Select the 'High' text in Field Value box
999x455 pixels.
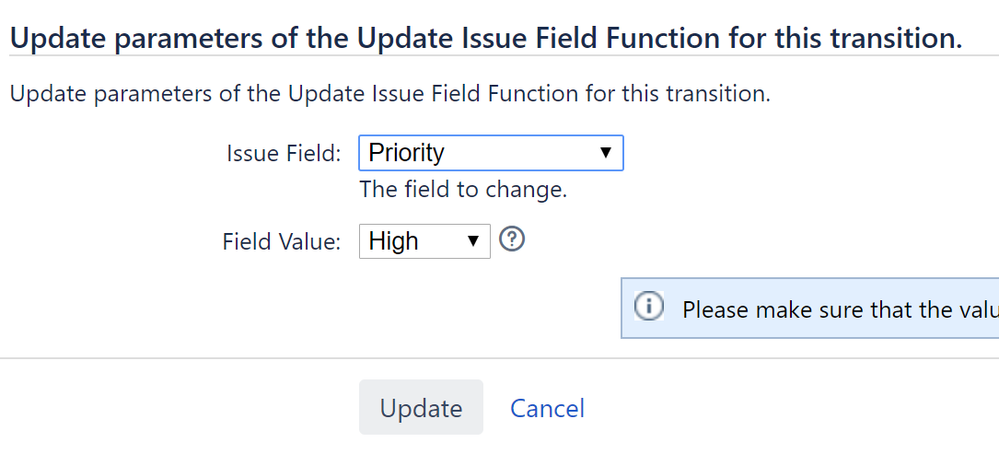[394, 241]
